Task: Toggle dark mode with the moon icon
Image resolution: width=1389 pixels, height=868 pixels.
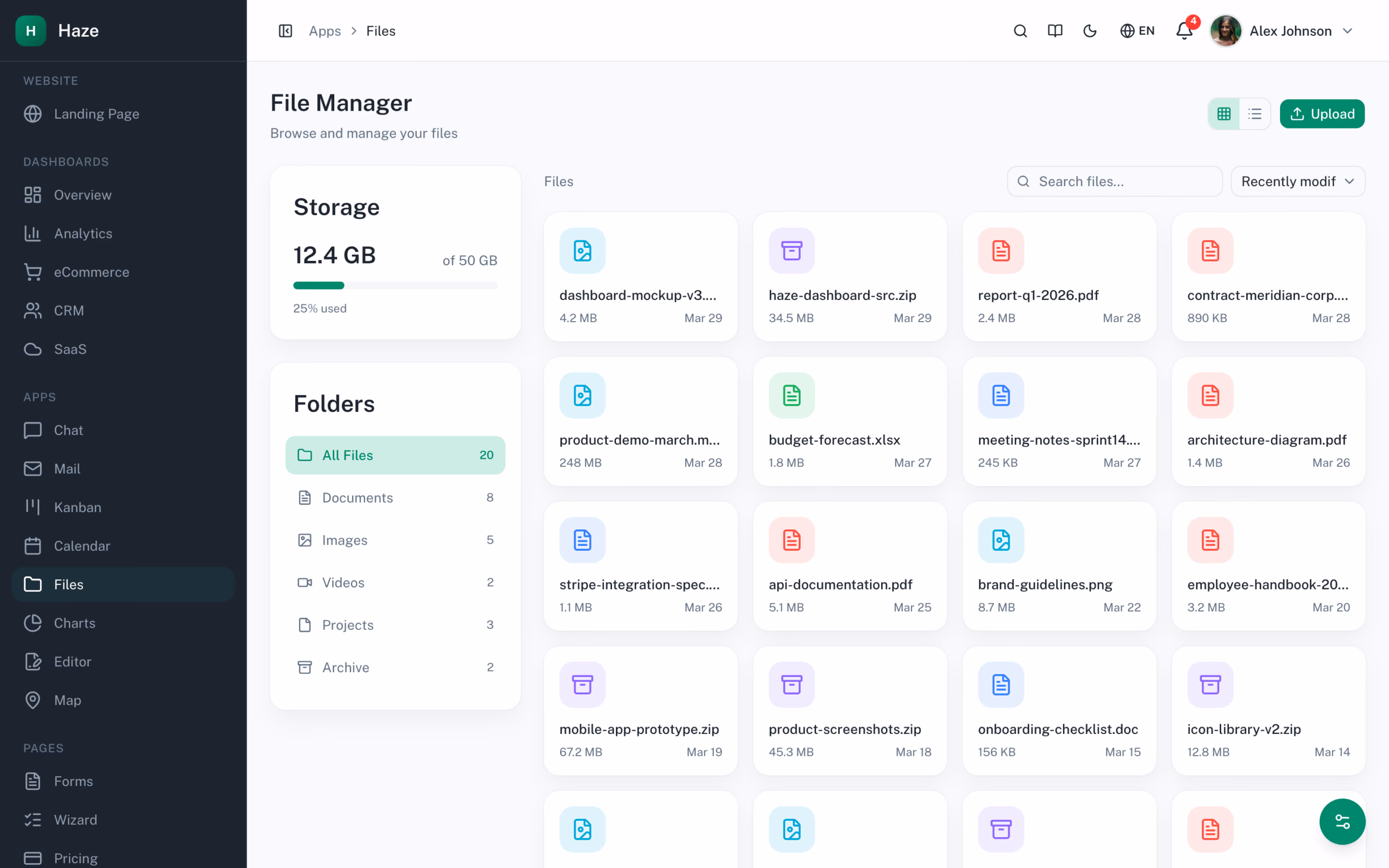Action: 1090,31
